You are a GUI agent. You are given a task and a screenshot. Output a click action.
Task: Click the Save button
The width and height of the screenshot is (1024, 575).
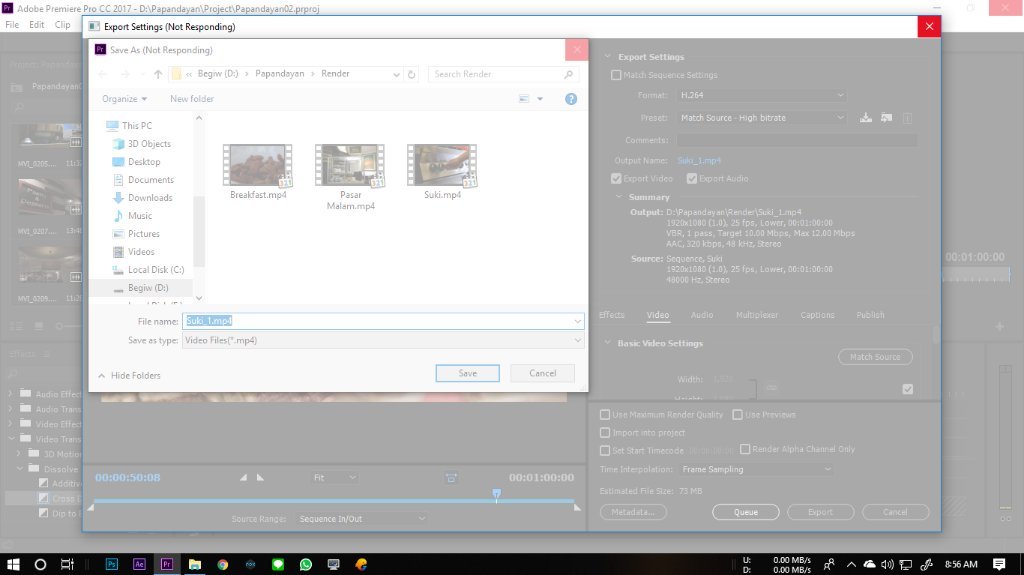point(467,373)
